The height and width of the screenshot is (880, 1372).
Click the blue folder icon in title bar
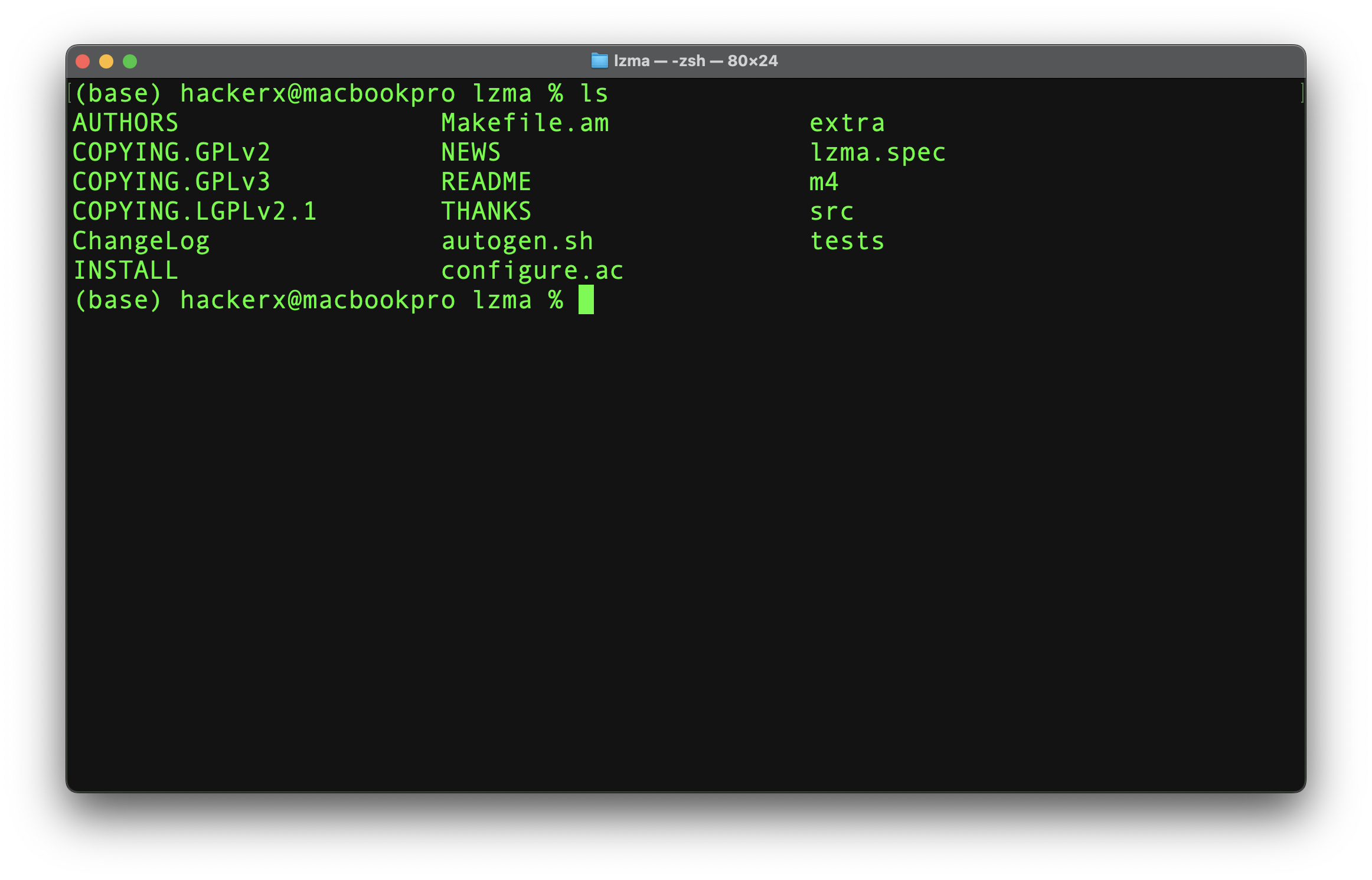(x=599, y=61)
